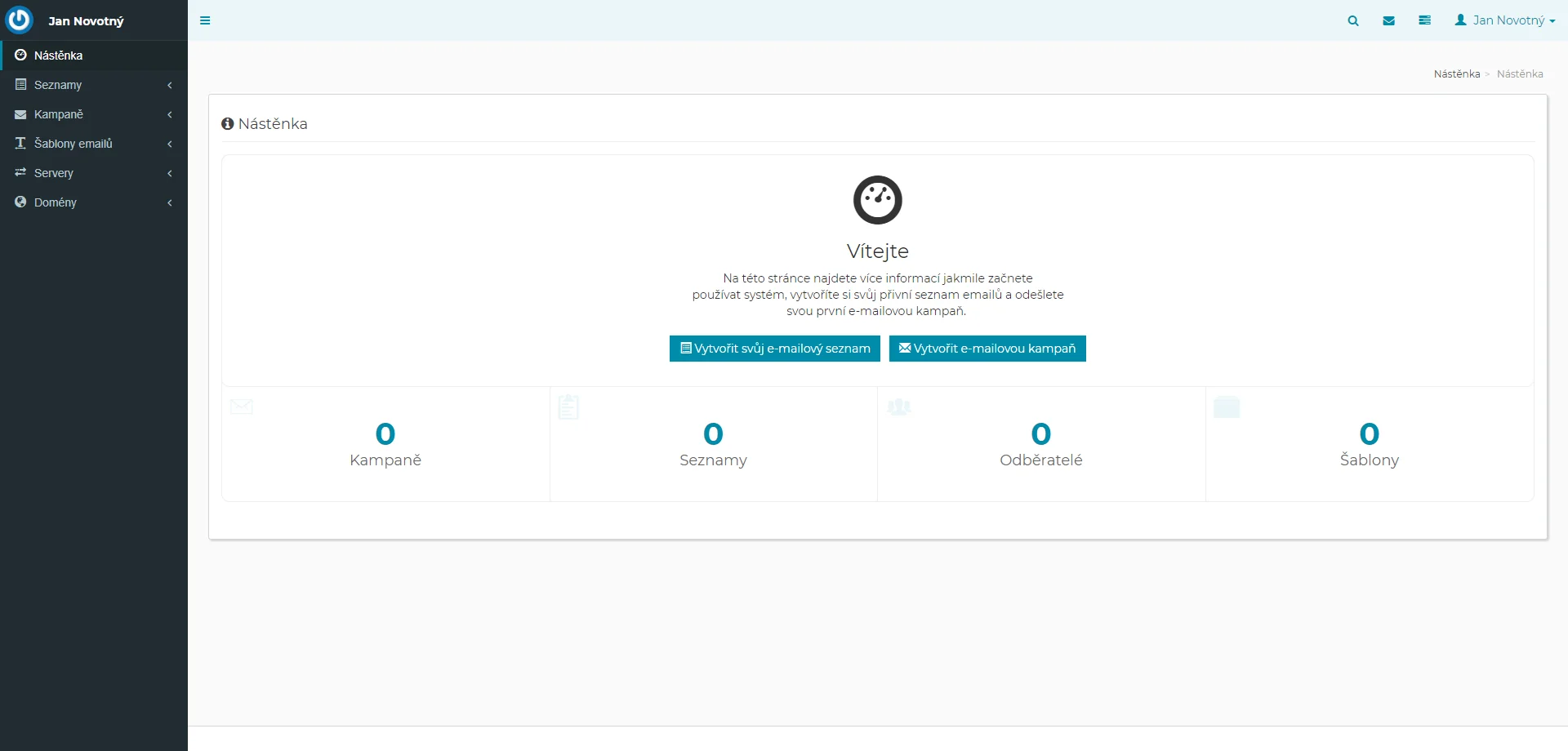Expand the Servery chevron in sidebar
The height and width of the screenshot is (751, 1568).
click(x=170, y=173)
